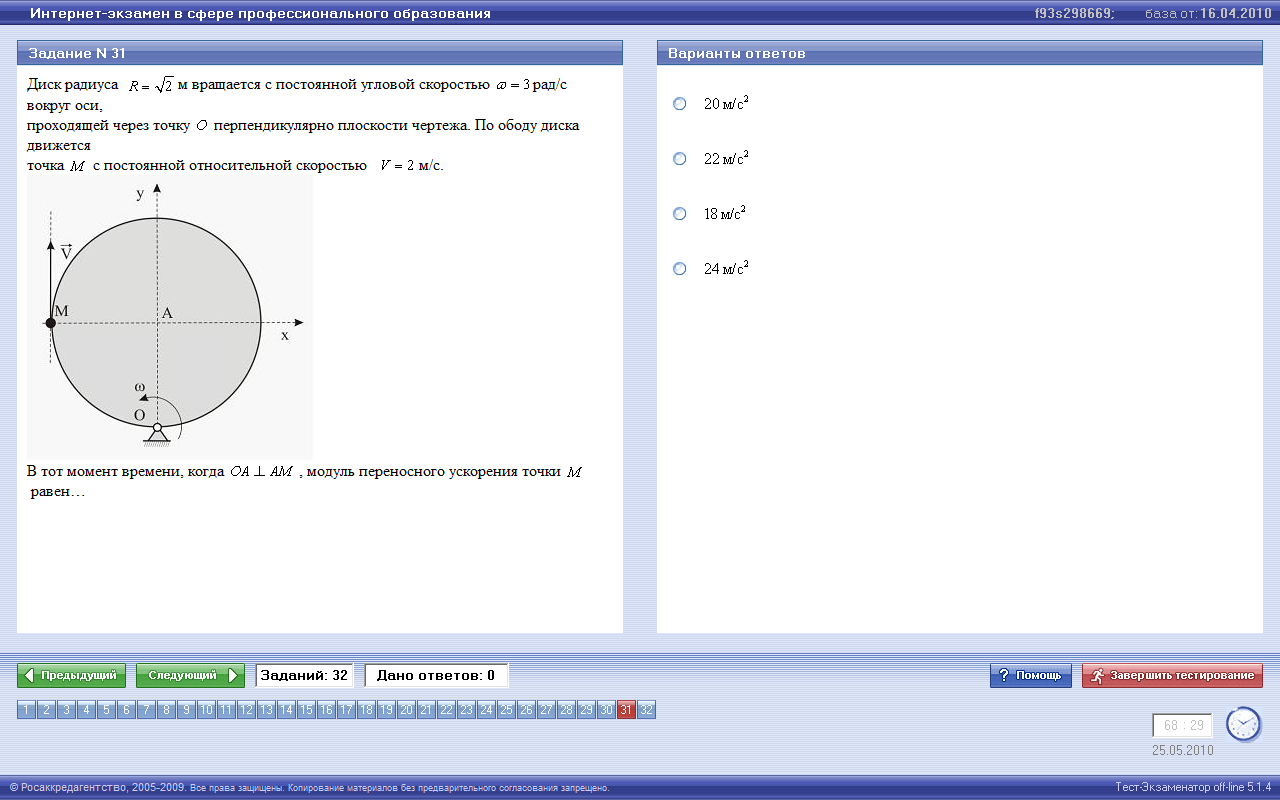Select answer 22 м/с² radio button
The height and width of the screenshot is (800, 1280).
click(680, 159)
